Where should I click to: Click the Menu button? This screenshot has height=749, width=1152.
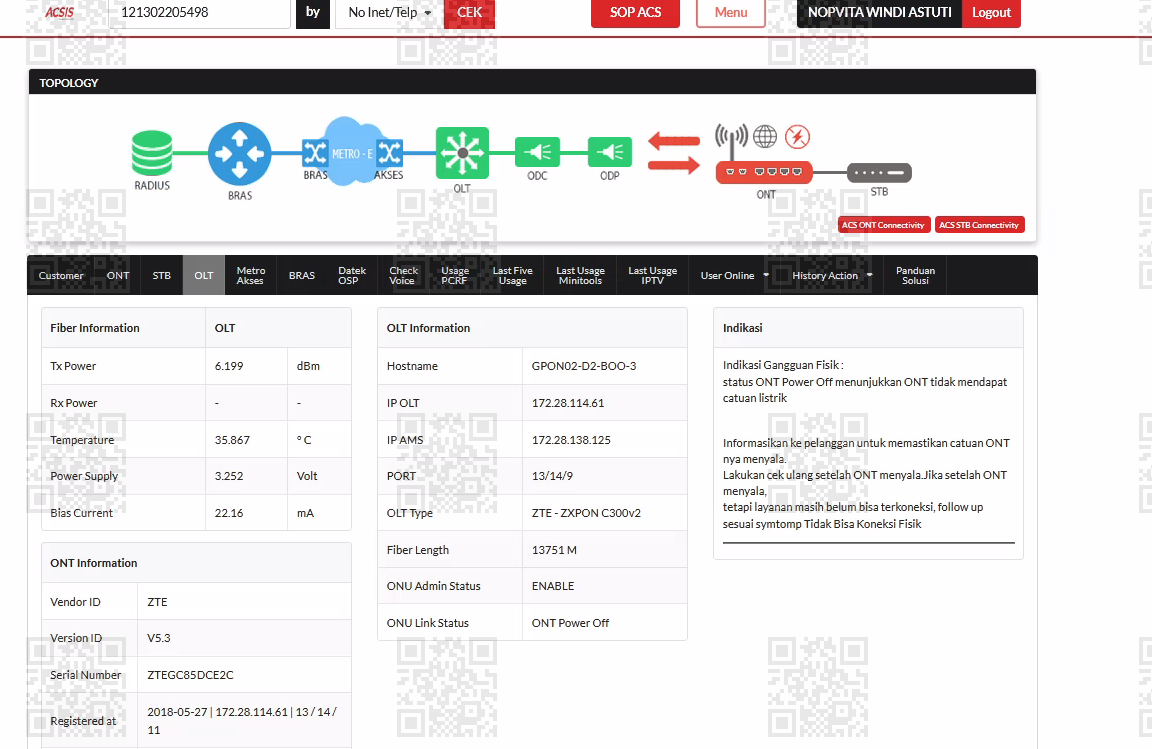[730, 12]
